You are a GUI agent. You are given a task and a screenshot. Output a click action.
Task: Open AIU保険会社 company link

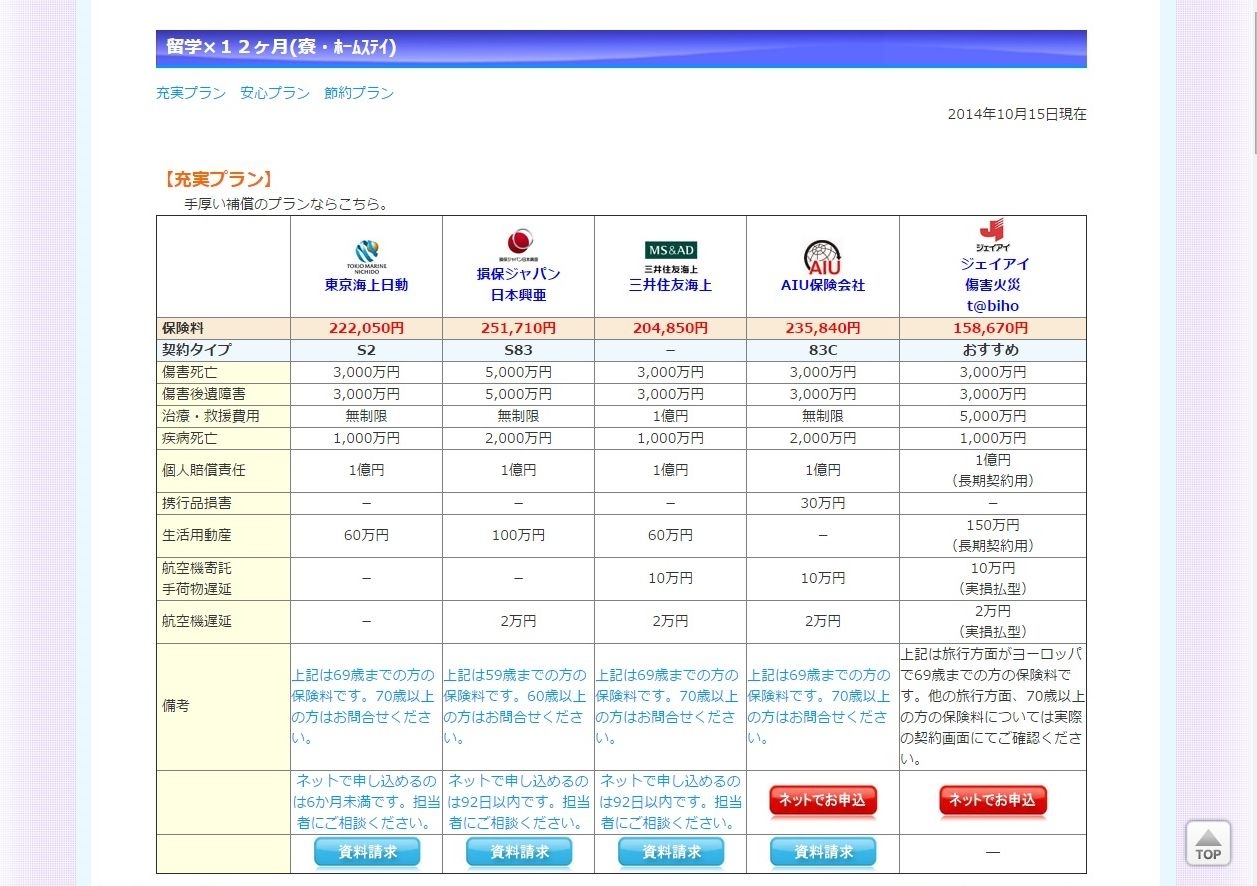(822, 285)
